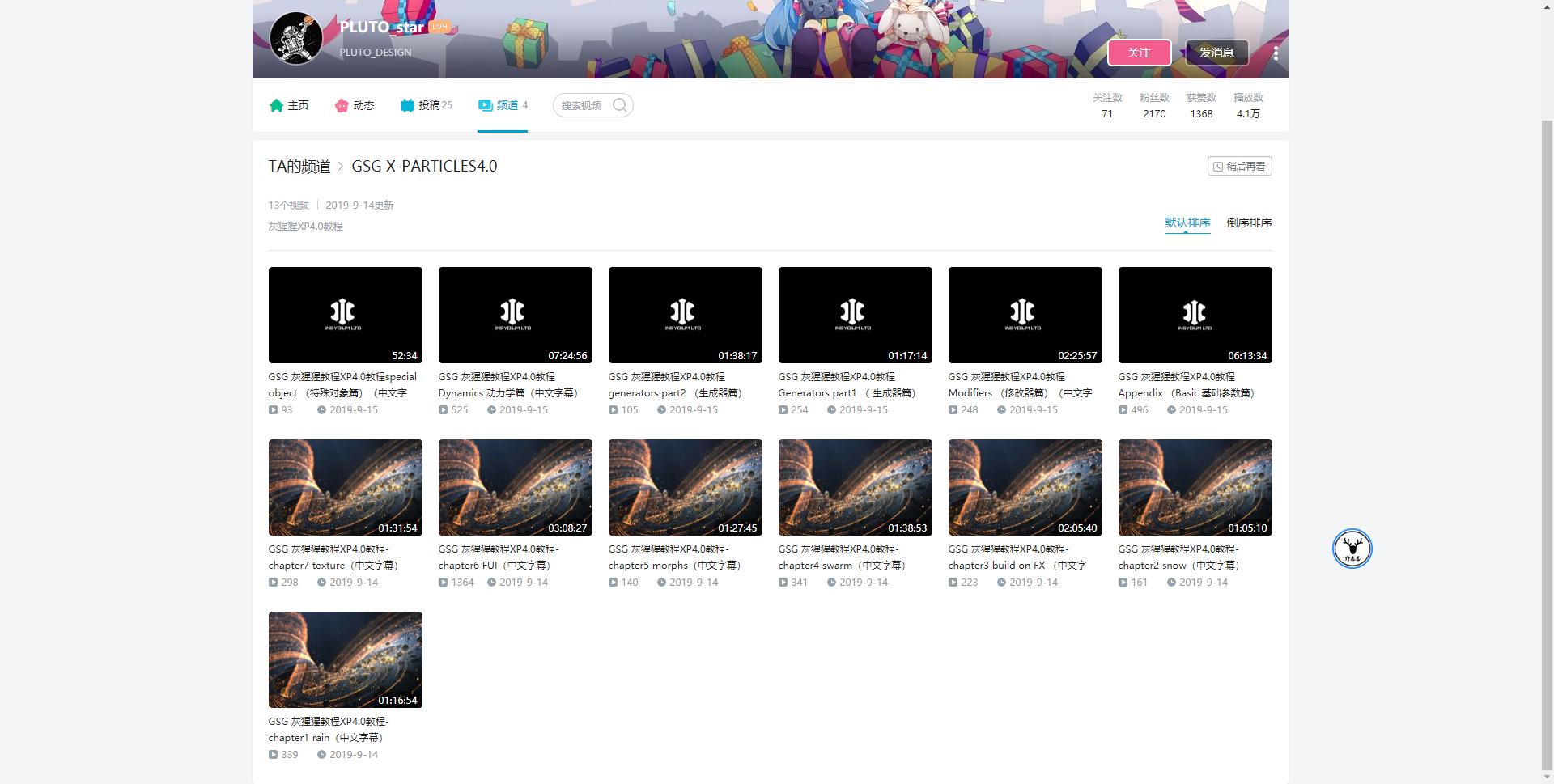The width and height of the screenshot is (1554, 784).
Task: Open the chapter6 FUI video thumbnail
Action: (515, 487)
